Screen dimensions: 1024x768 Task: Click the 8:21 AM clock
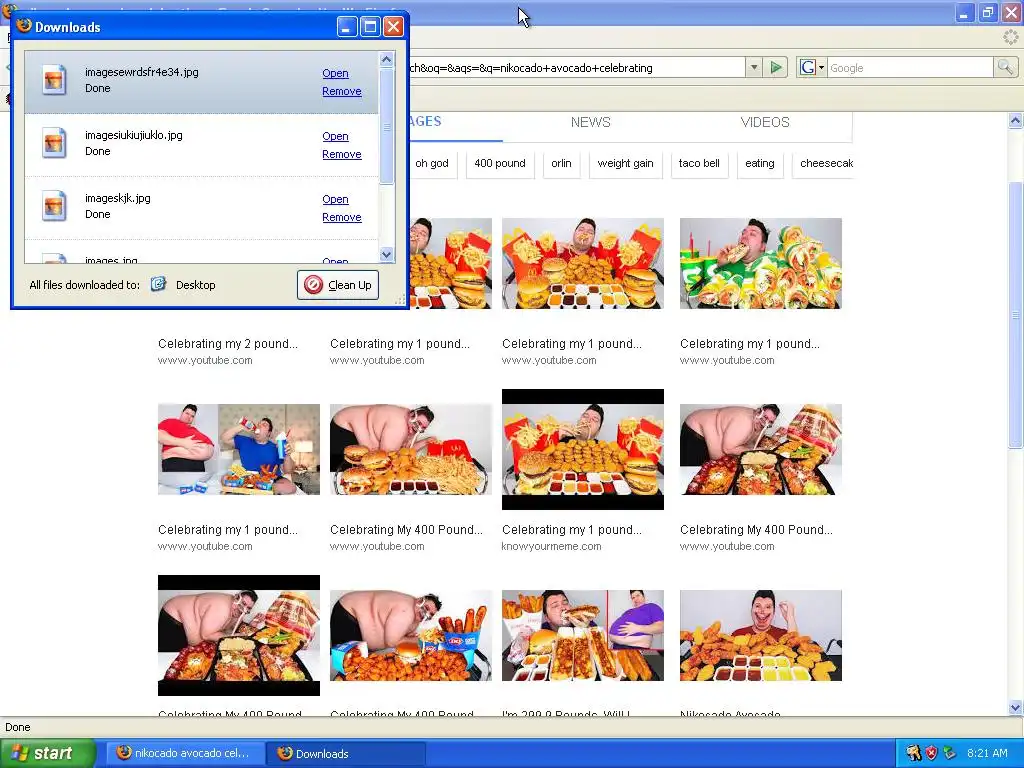pos(987,753)
